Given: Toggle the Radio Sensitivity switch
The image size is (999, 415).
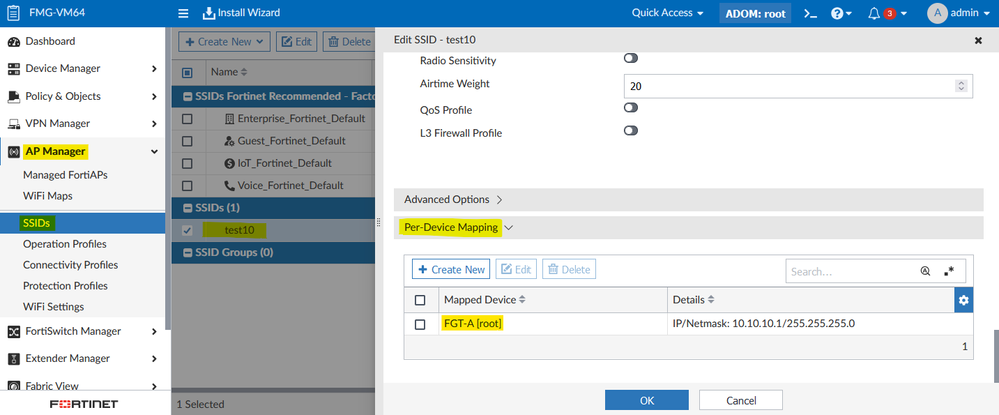Looking at the screenshot, I should pos(631,60).
